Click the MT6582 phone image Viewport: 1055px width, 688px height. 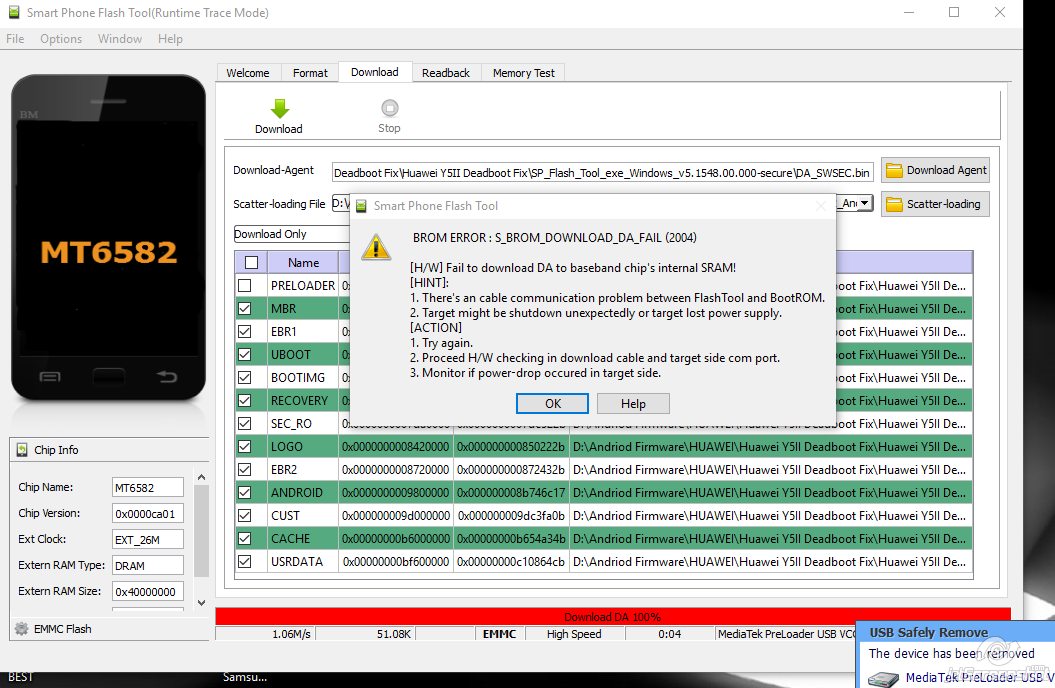point(108,237)
